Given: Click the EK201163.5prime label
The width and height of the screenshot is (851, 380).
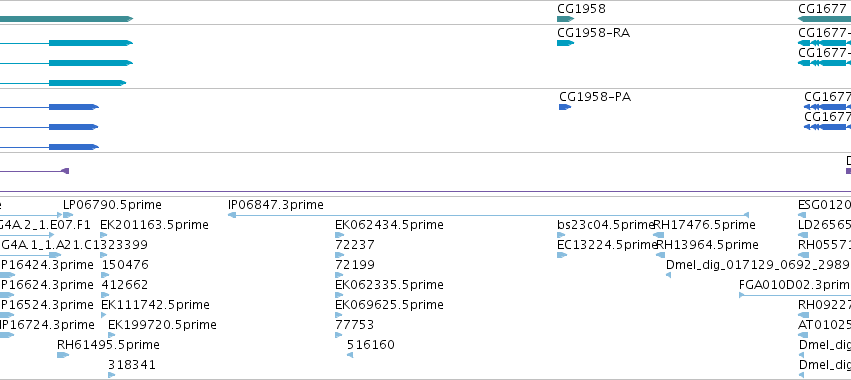Looking at the screenshot, I should 154,225.
